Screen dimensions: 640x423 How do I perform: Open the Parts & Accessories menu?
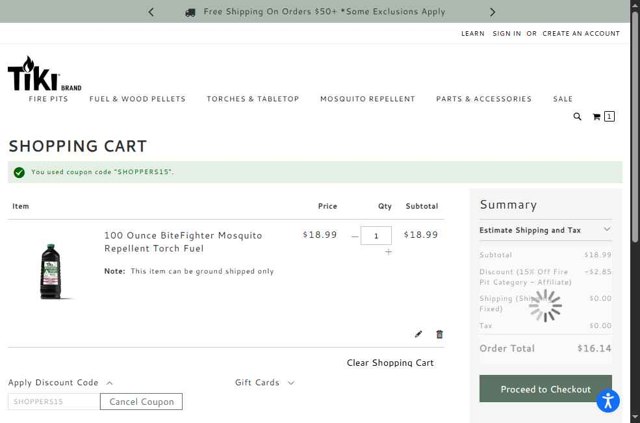tap(484, 99)
